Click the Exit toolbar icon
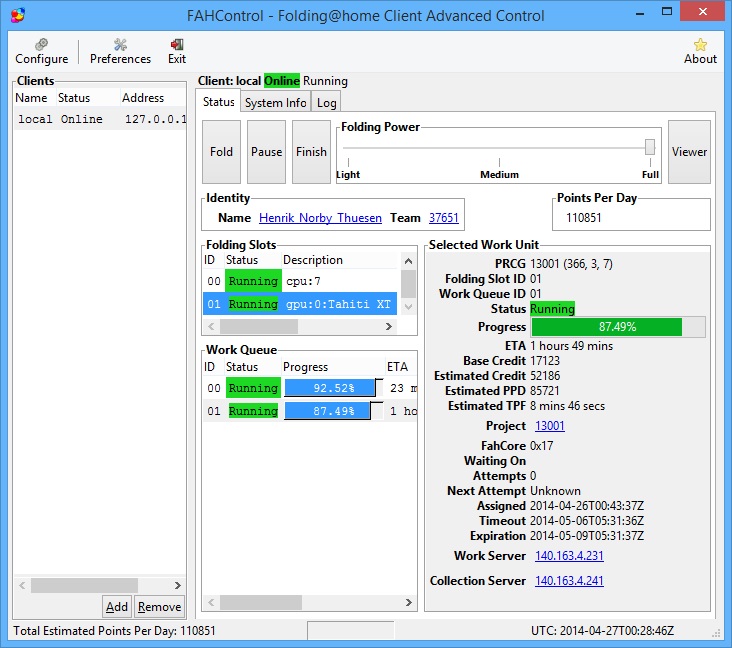Viewport: 732px width, 648px height. point(177,51)
